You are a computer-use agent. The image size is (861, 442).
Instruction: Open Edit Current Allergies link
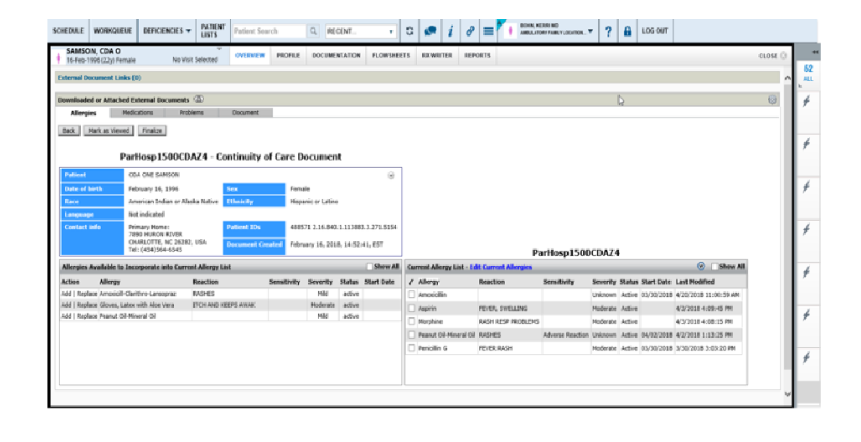[501, 267]
